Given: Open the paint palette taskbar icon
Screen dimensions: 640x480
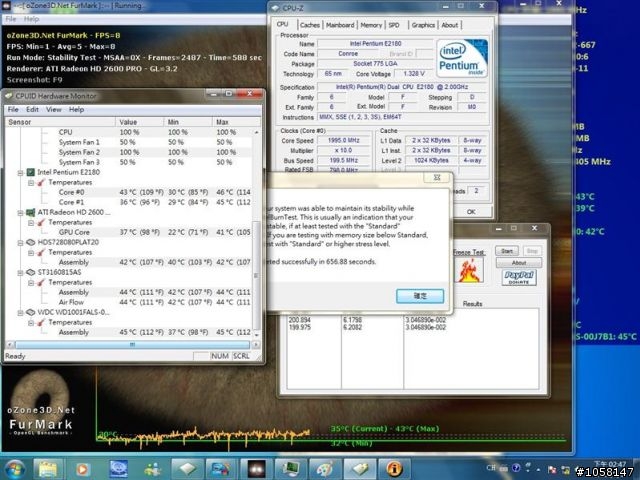Looking at the screenshot, I should point(325,469).
